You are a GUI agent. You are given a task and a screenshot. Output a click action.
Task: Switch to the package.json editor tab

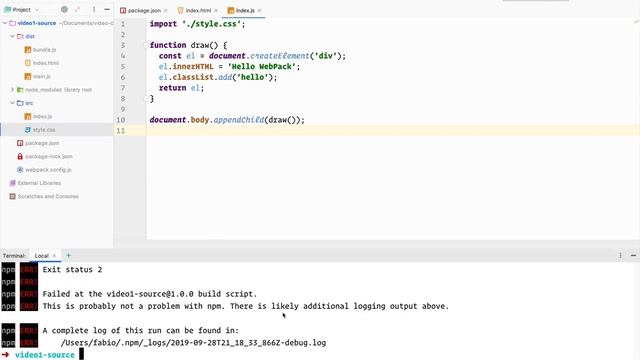[144, 10]
